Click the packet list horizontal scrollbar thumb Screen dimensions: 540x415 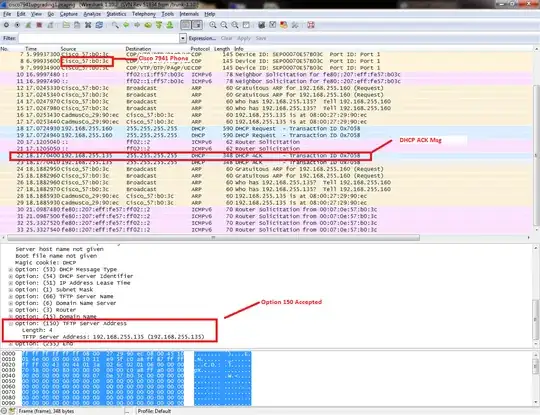[213, 238]
